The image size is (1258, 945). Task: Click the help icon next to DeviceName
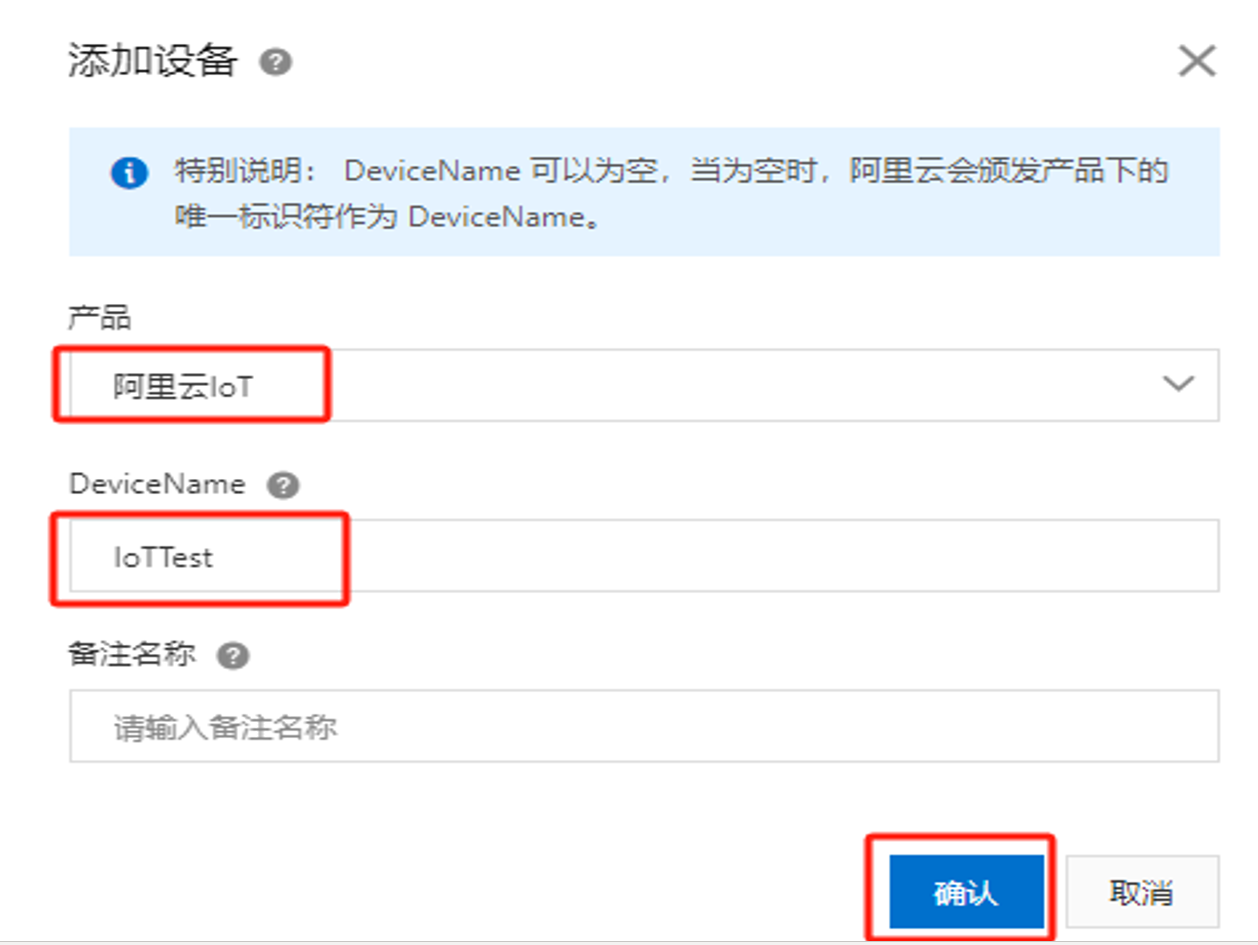[x=283, y=486]
